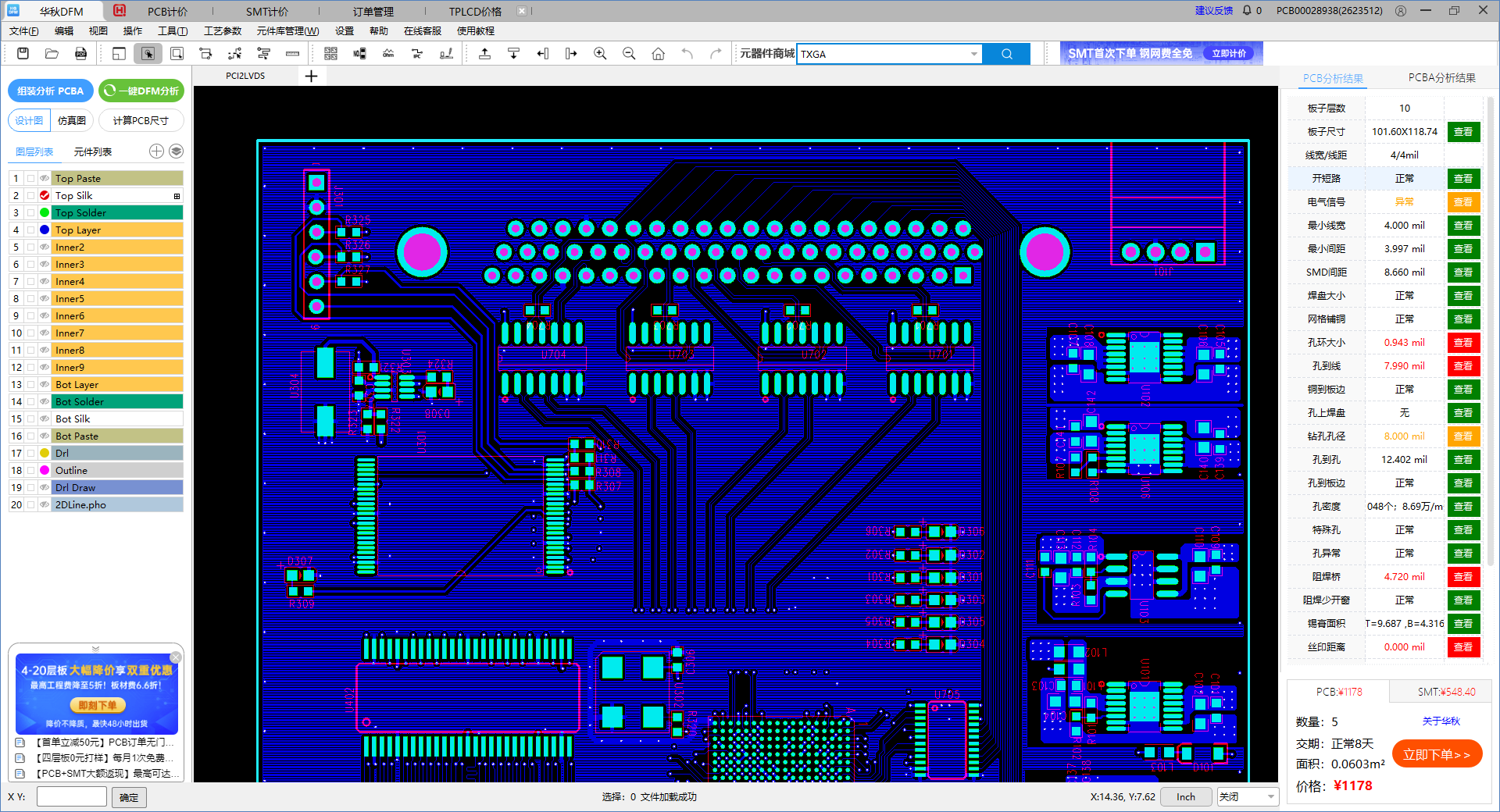1500x812 pixels.
Task: Open the 工艺参数 menu
Action: coord(223,31)
